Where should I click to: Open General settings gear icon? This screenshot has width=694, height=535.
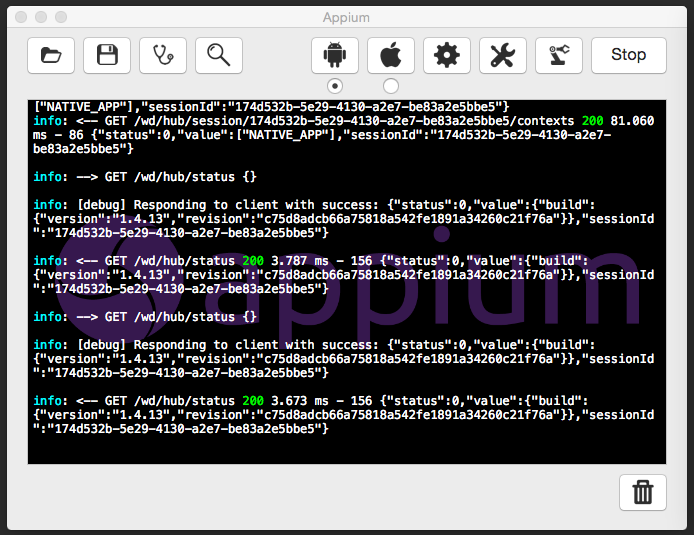pyautogui.click(x=447, y=55)
